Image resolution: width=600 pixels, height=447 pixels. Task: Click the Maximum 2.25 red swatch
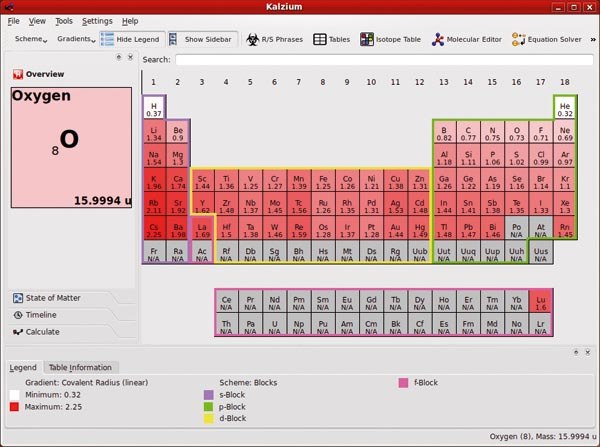coord(15,407)
